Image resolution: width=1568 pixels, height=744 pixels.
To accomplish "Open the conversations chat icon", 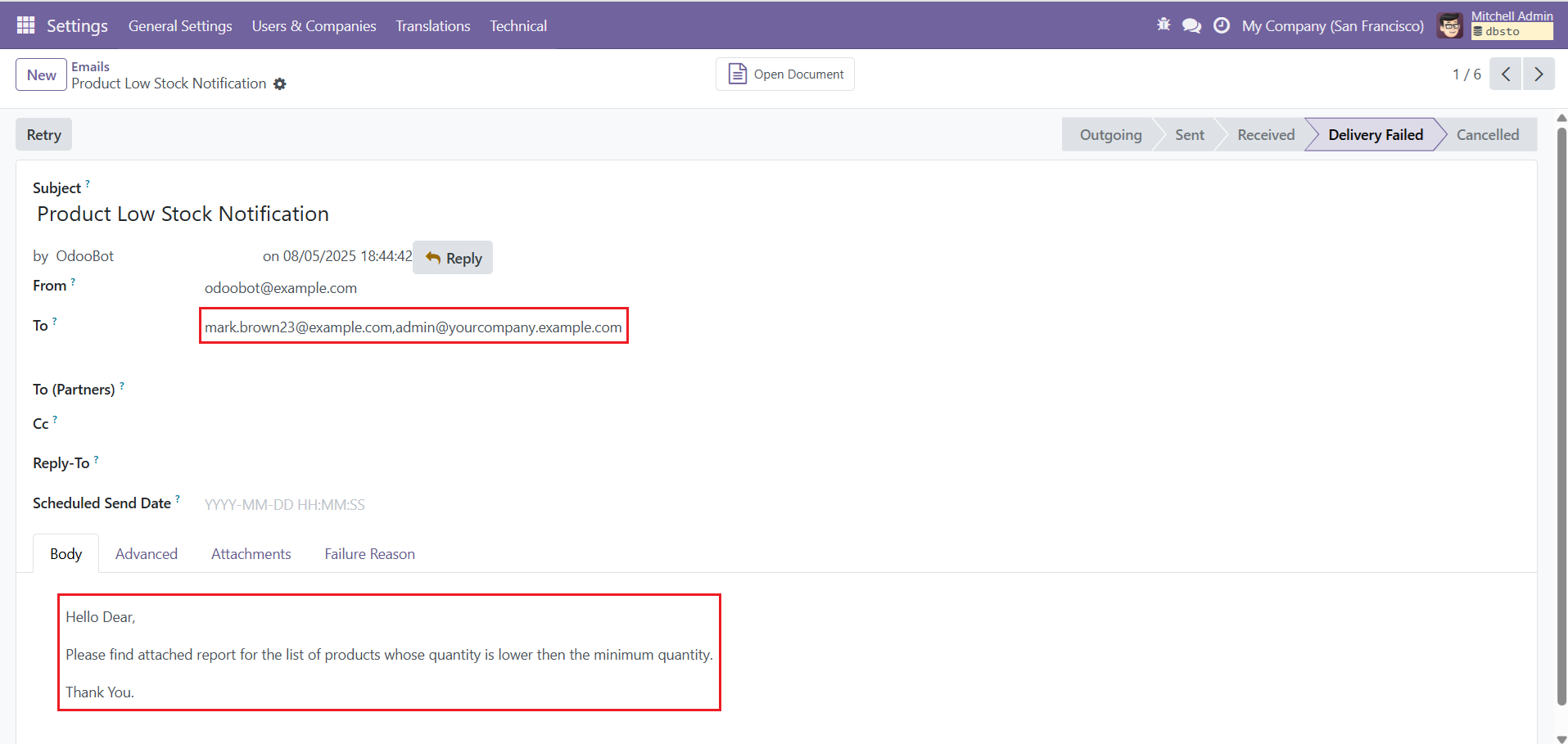I will click(x=1191, y=26).
